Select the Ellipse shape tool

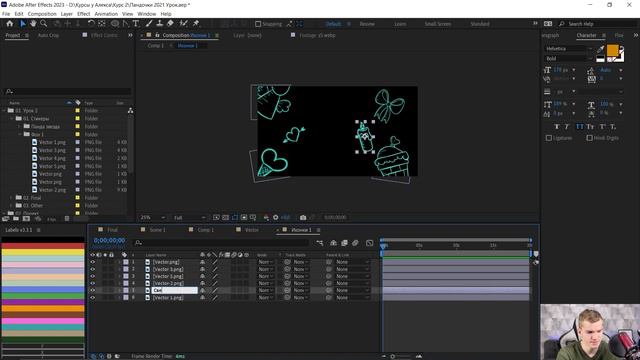click(x=115, y=24)
